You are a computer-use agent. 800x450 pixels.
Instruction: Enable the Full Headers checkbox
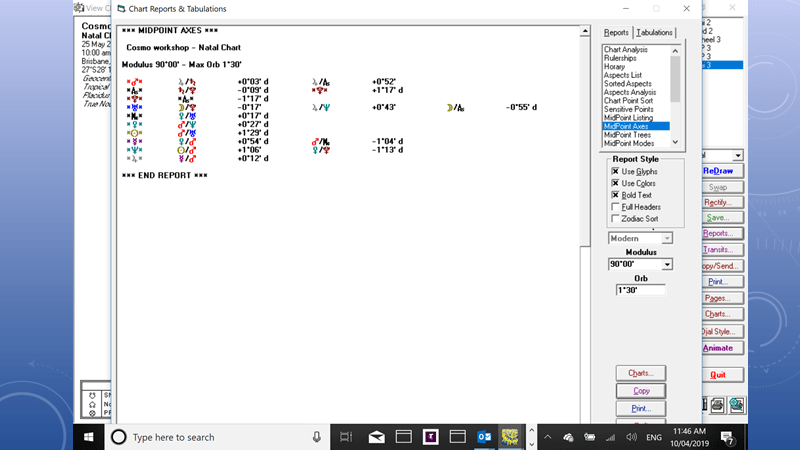(x=614, y=207)
